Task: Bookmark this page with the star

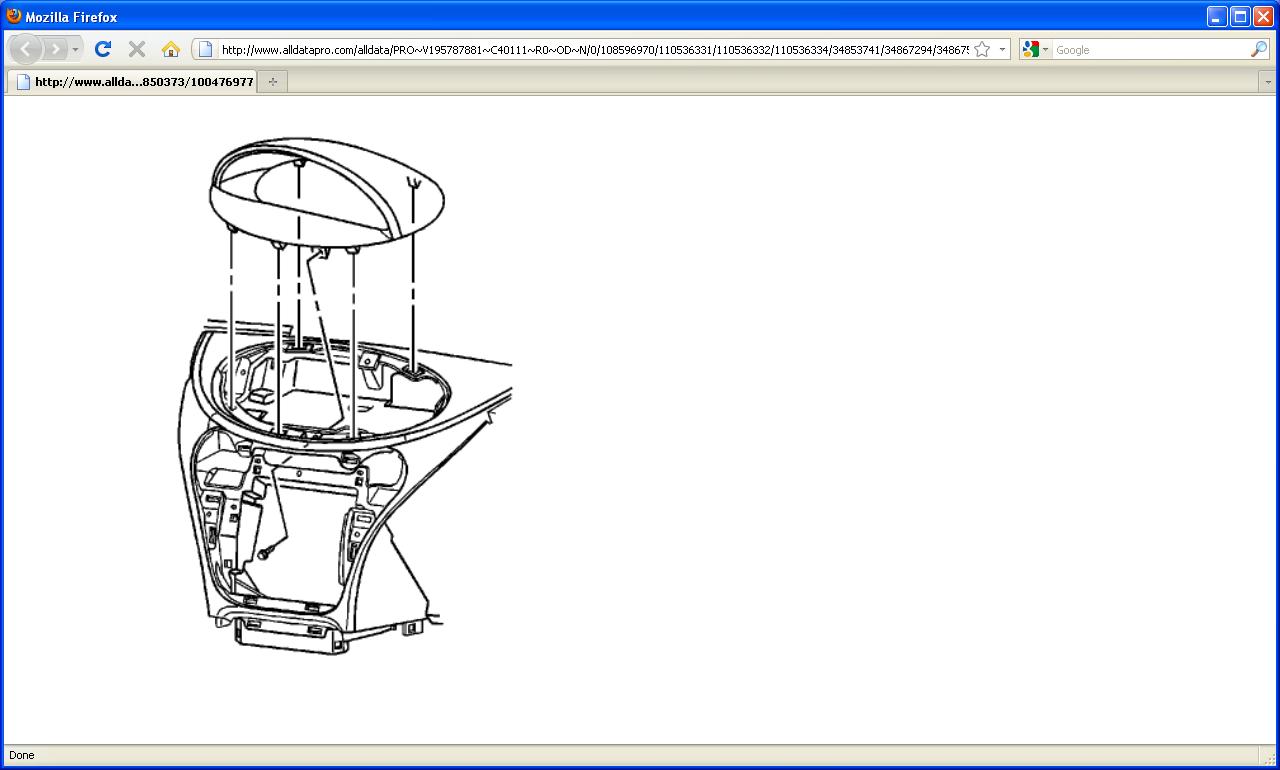Action: tap(982, 49)
